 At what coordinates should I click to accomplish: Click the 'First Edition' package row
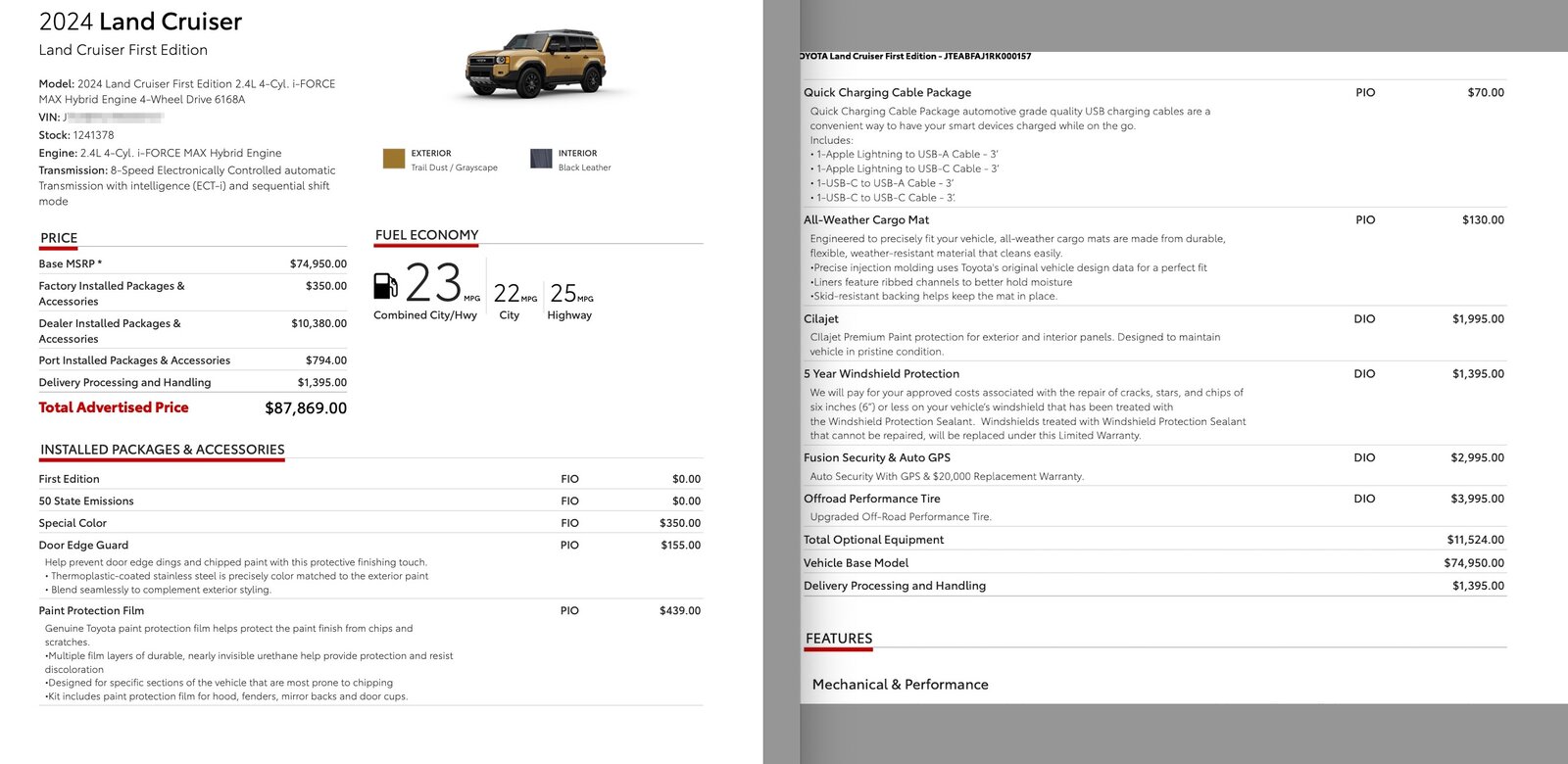coord(370,479)
